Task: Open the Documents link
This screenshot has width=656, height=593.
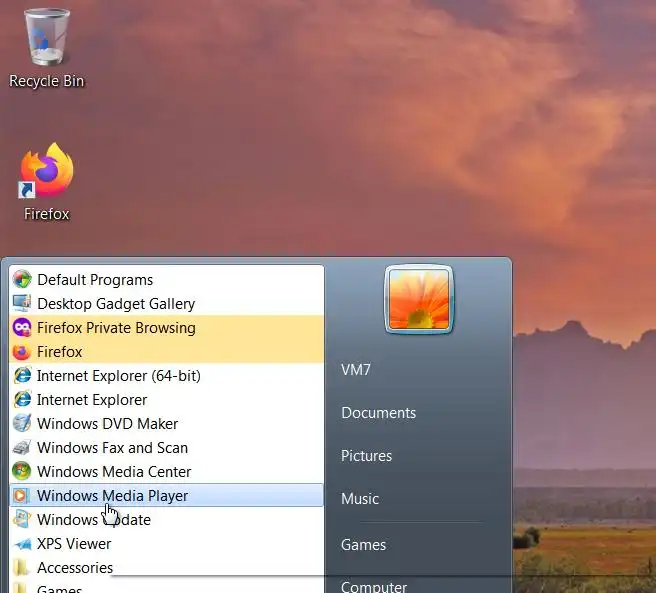Action: [x=379, y=413]
